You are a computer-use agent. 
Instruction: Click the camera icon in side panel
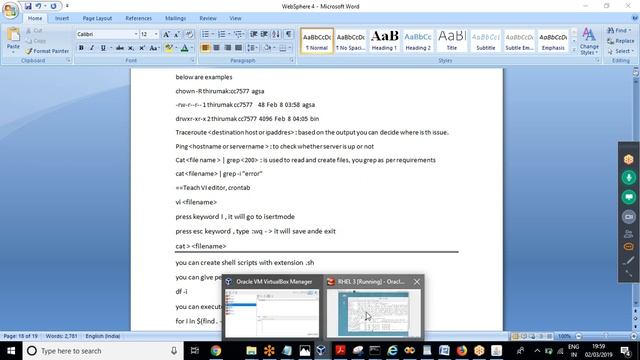[x=629, y=217]
